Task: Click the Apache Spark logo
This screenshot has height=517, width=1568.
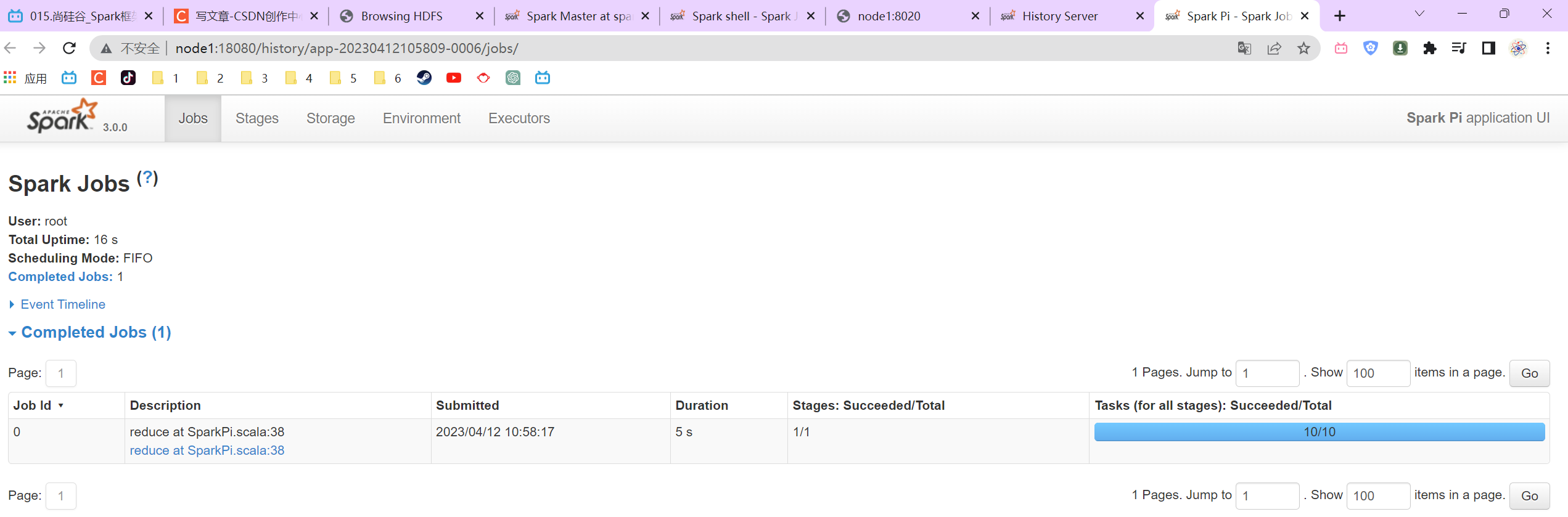Action: (x=62, y=116)
